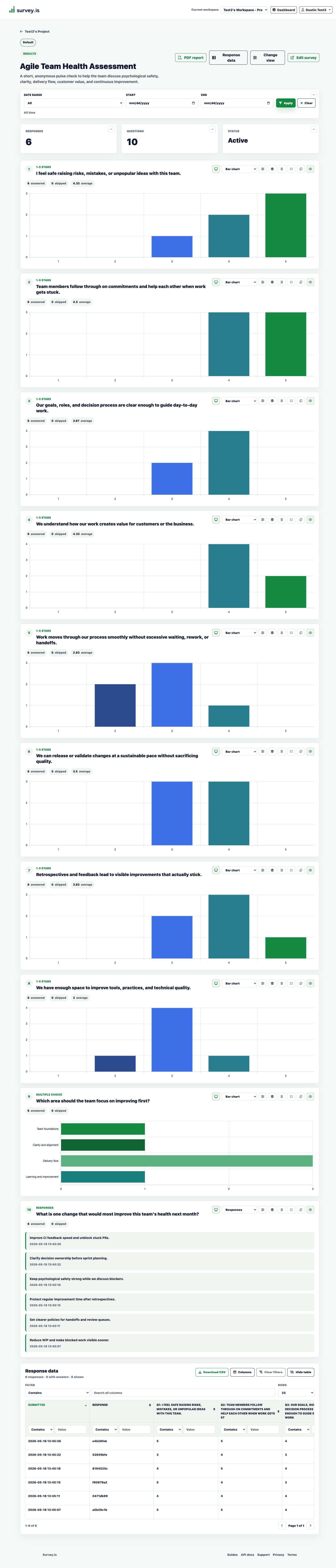Viewport: 336px width, 1568px height.
Task: Sort table by Submitted column
Action: pyautogui.click(x=57, y=1405)
